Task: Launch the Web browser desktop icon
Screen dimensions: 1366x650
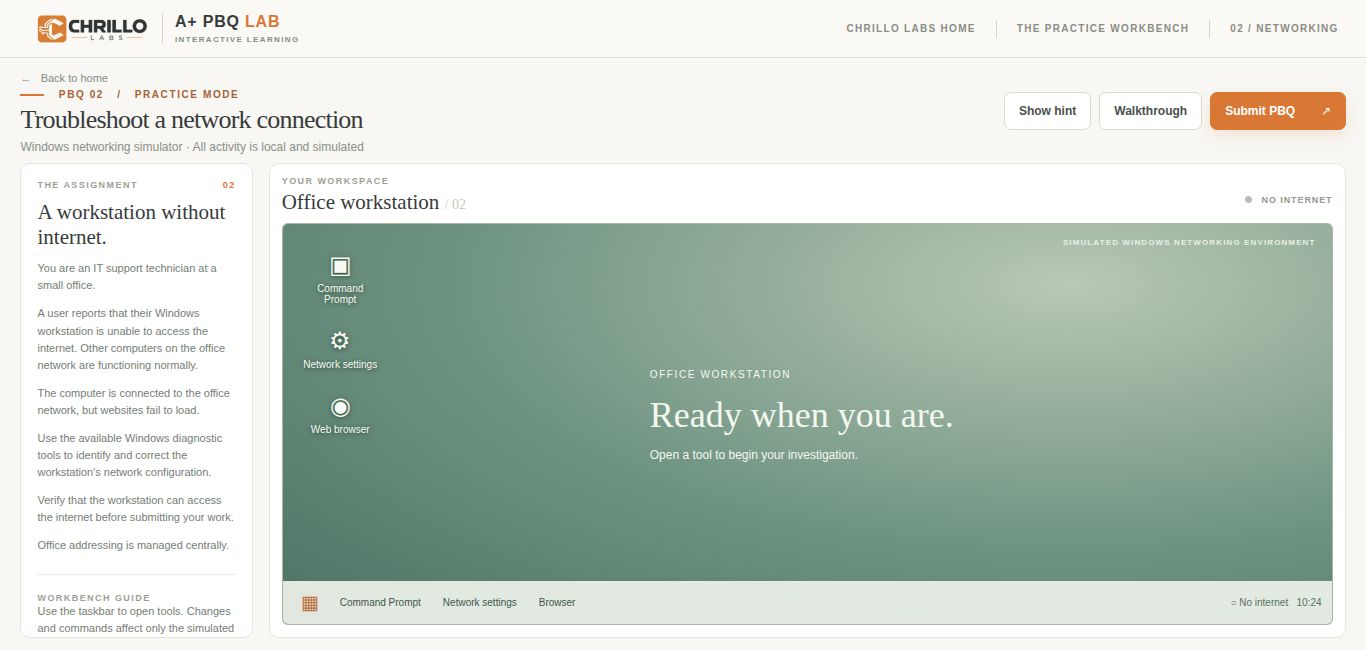Action: [x=340, y=415]
